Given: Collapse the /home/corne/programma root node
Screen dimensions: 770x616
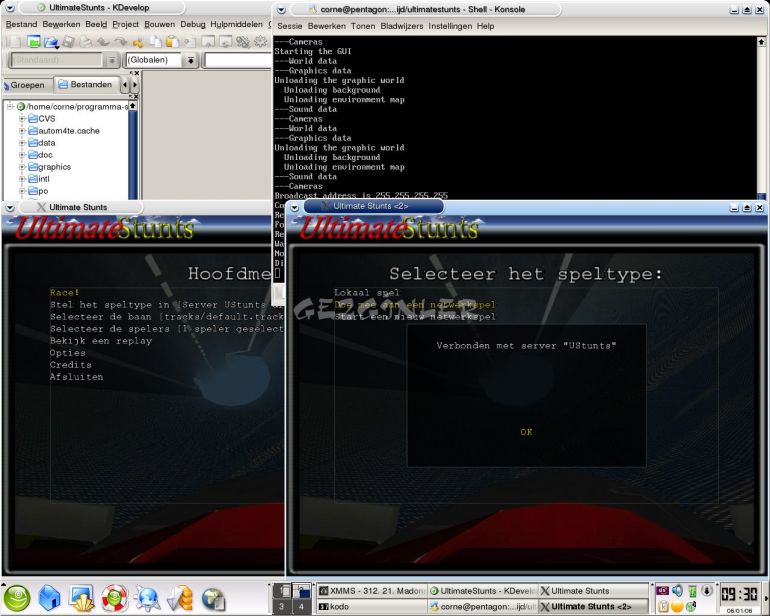Looking at the screenshot, I should 10,106.
